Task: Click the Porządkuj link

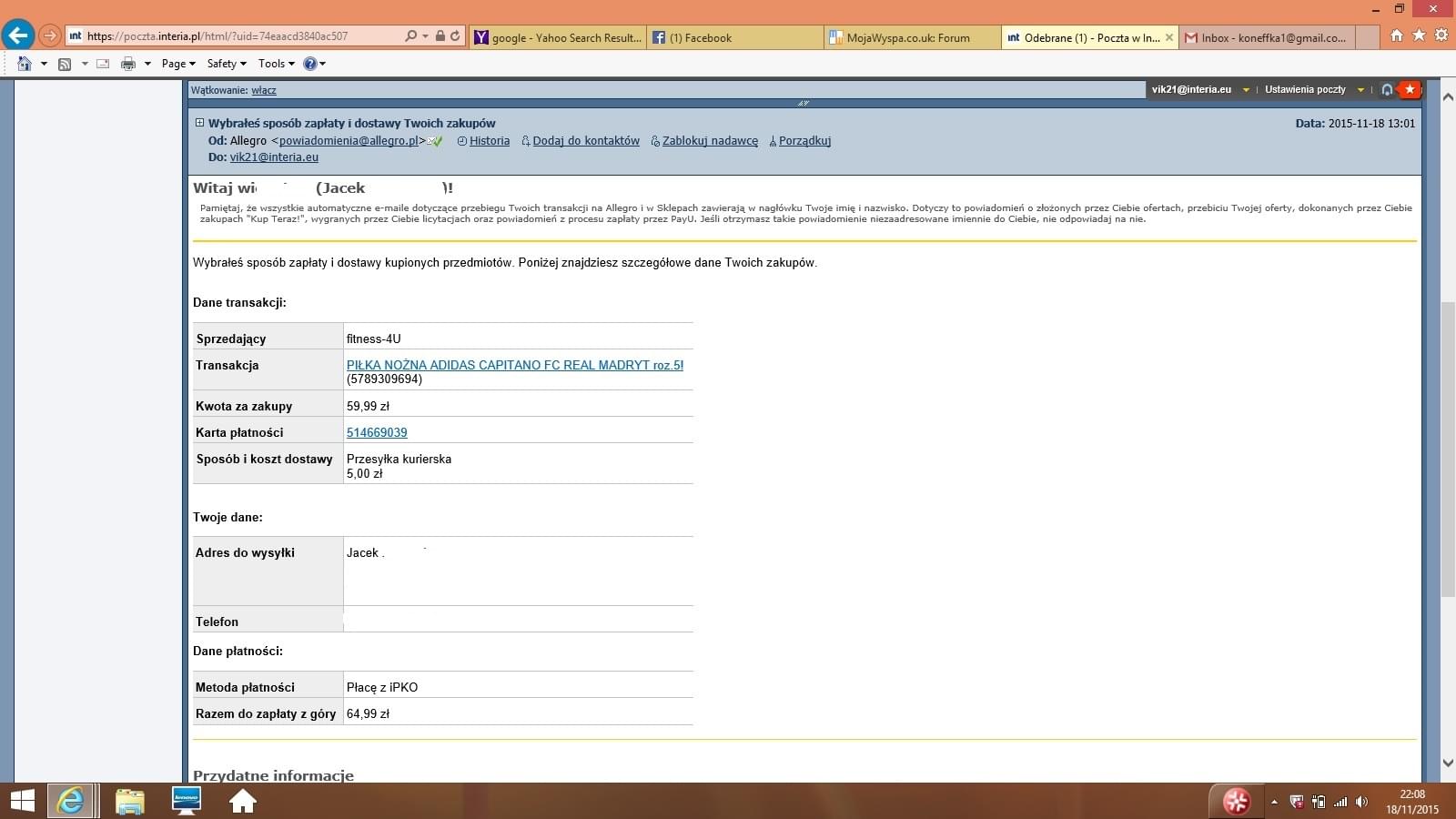Action: 804,141
